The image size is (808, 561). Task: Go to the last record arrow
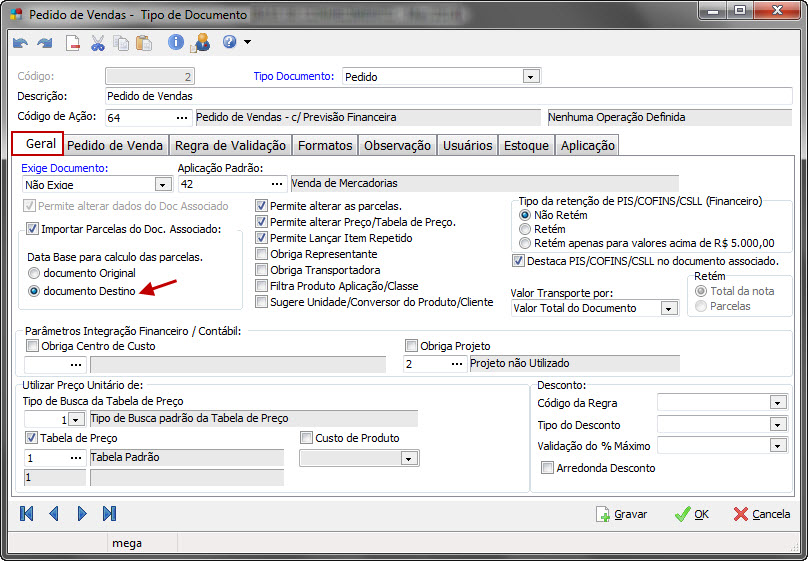click(110, 513)
